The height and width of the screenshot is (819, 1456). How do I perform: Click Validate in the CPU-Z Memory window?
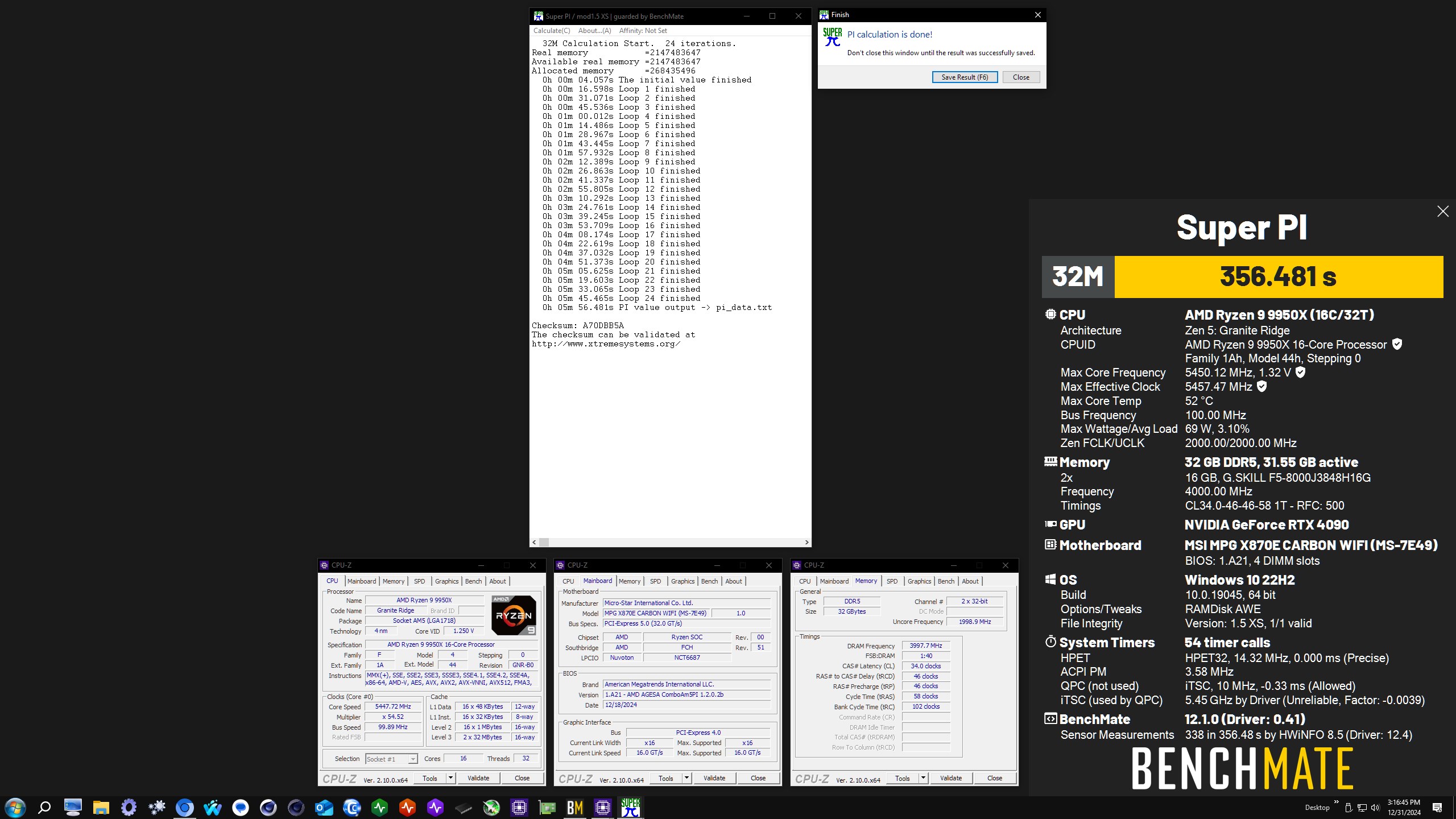tap(951, 778)
